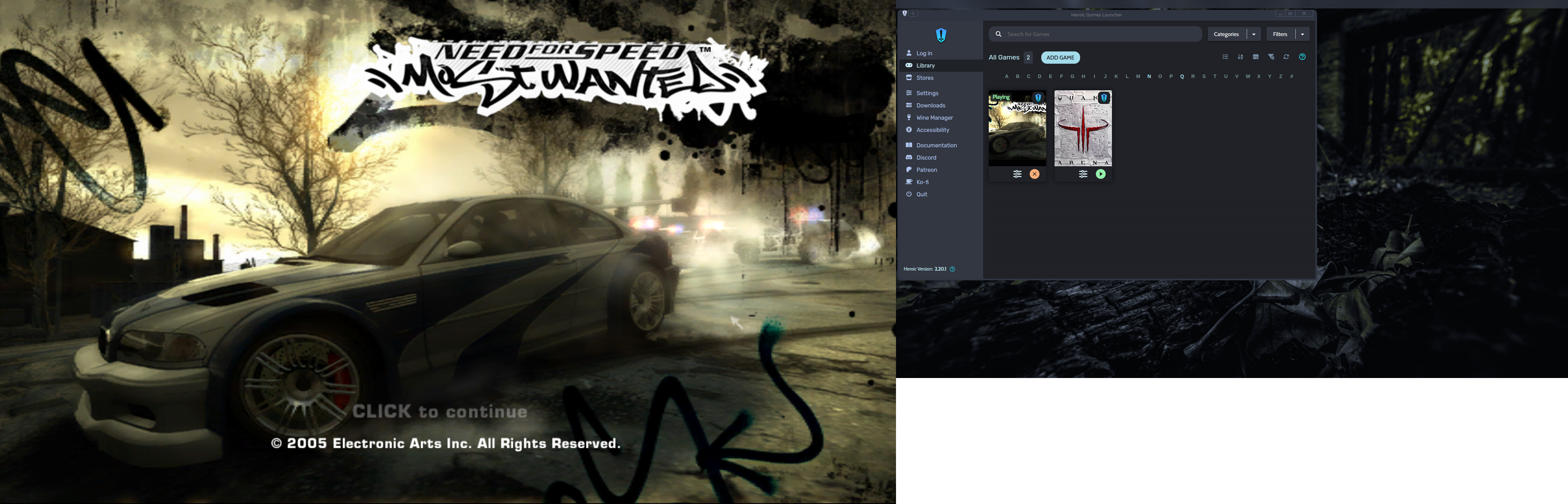Play Quake III Arena with green button

pos(1100,174)
